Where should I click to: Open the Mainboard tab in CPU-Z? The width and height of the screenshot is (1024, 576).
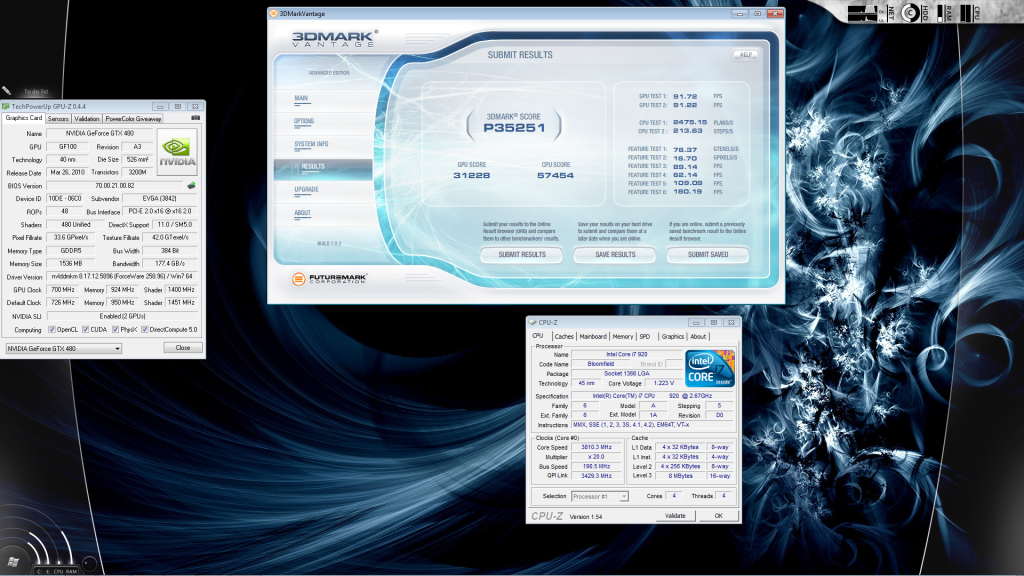coord(593,336)
